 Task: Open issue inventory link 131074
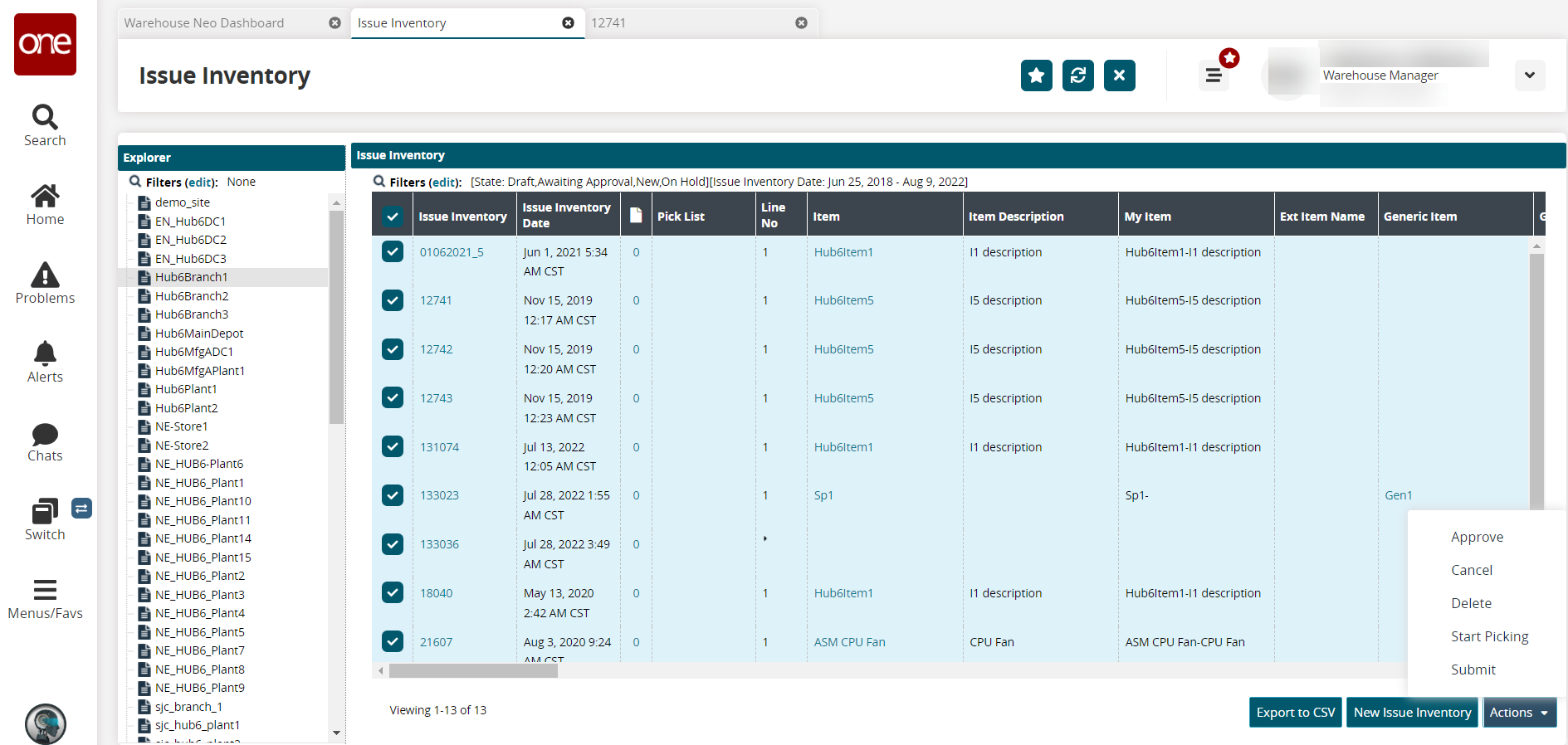pyautogui.click(x=439, y=447)
